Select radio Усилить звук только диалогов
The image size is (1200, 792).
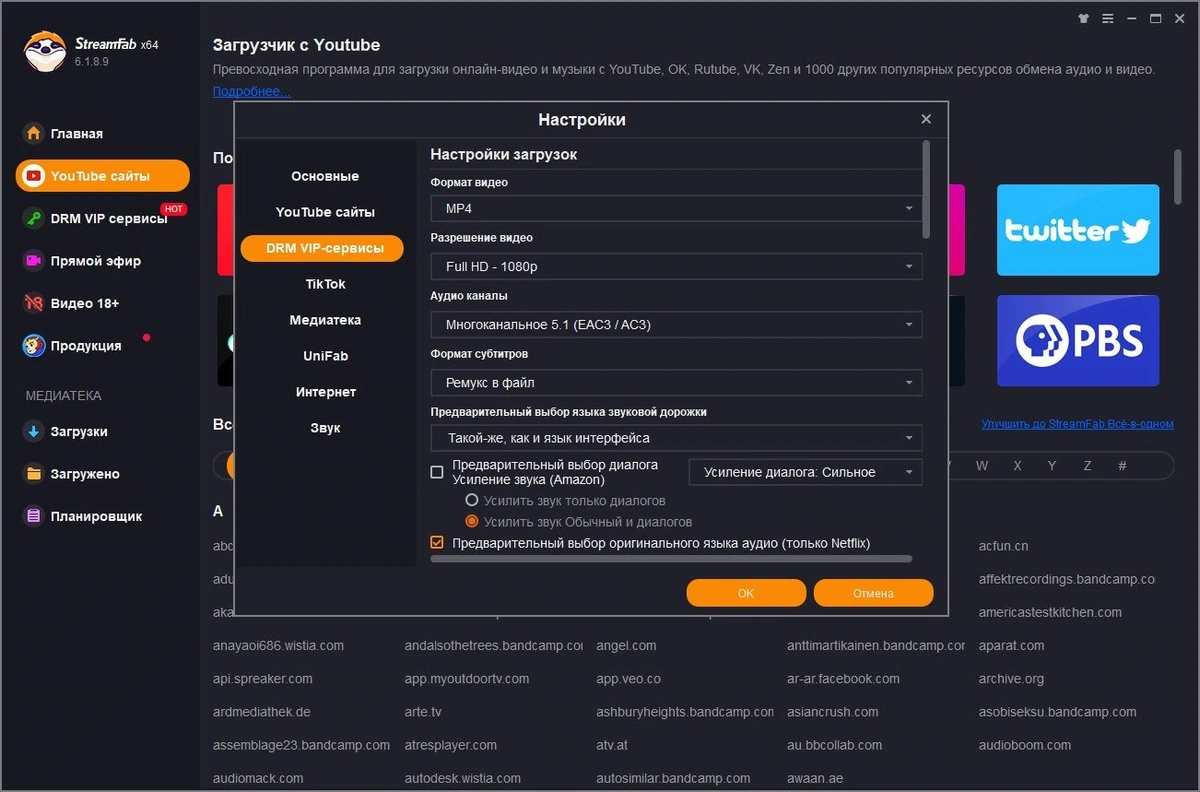472,500
